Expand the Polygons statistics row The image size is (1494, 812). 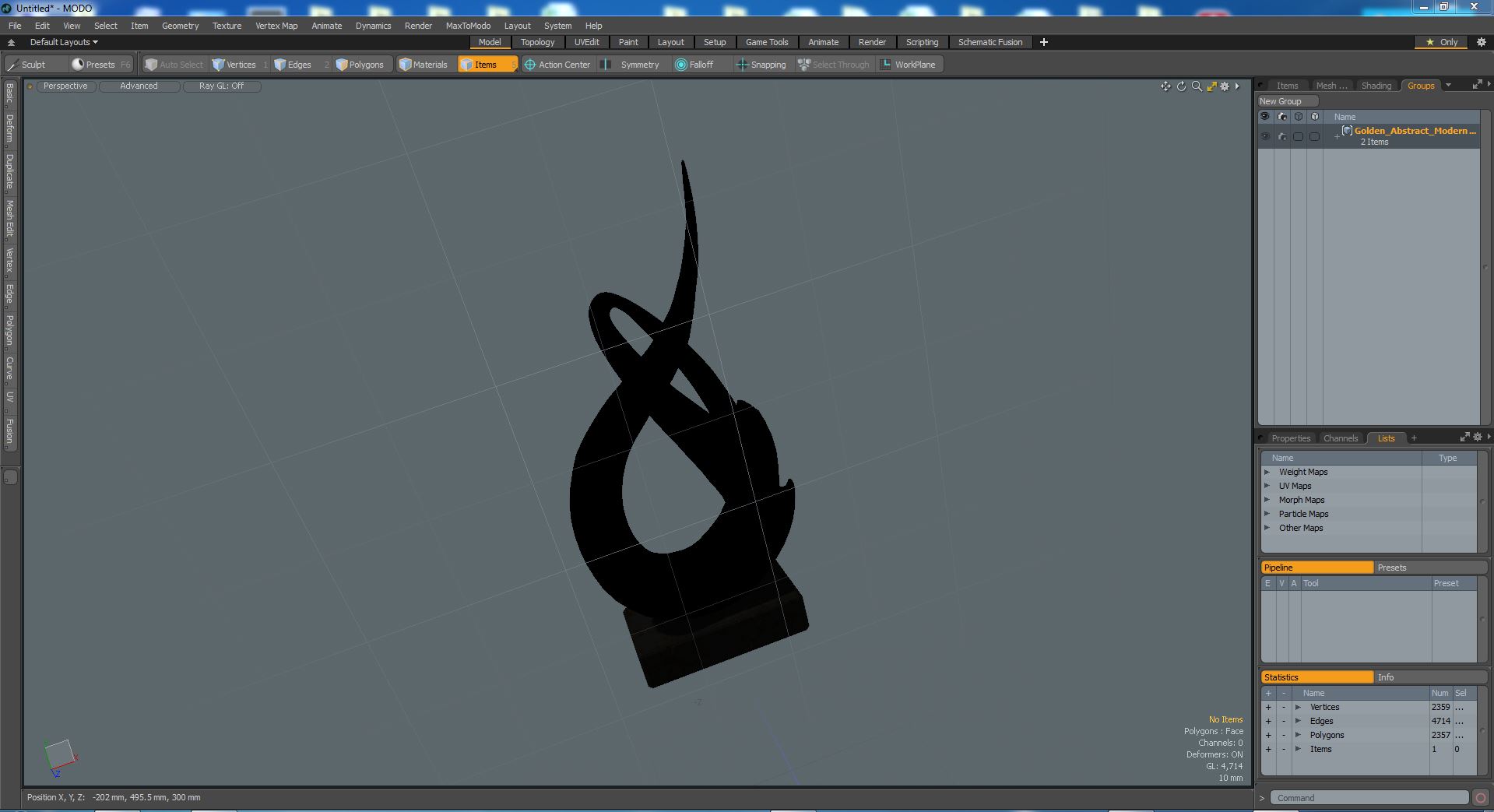[1298, 735]
